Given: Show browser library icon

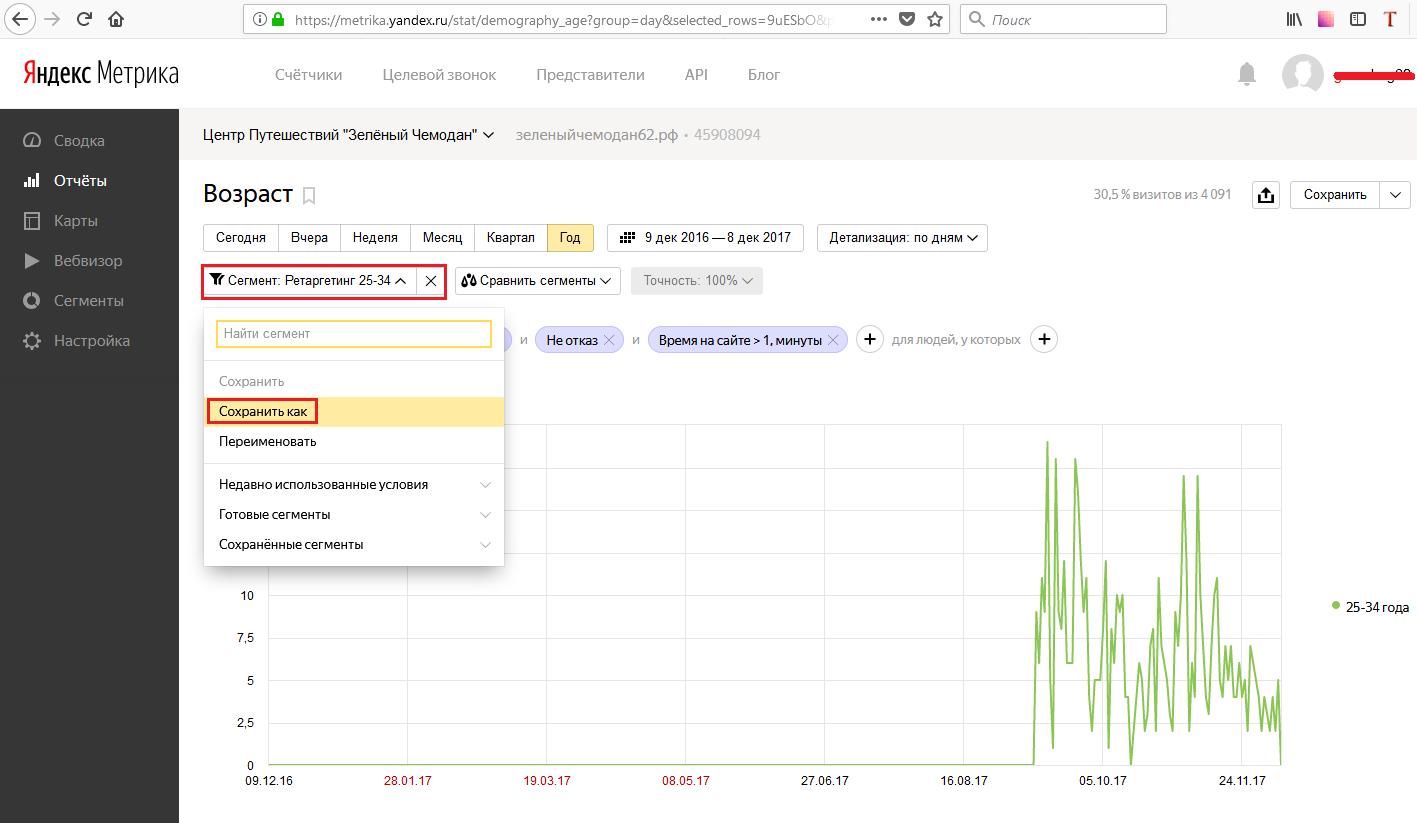Looking at the screenshot, I should tap(1294, 19).
